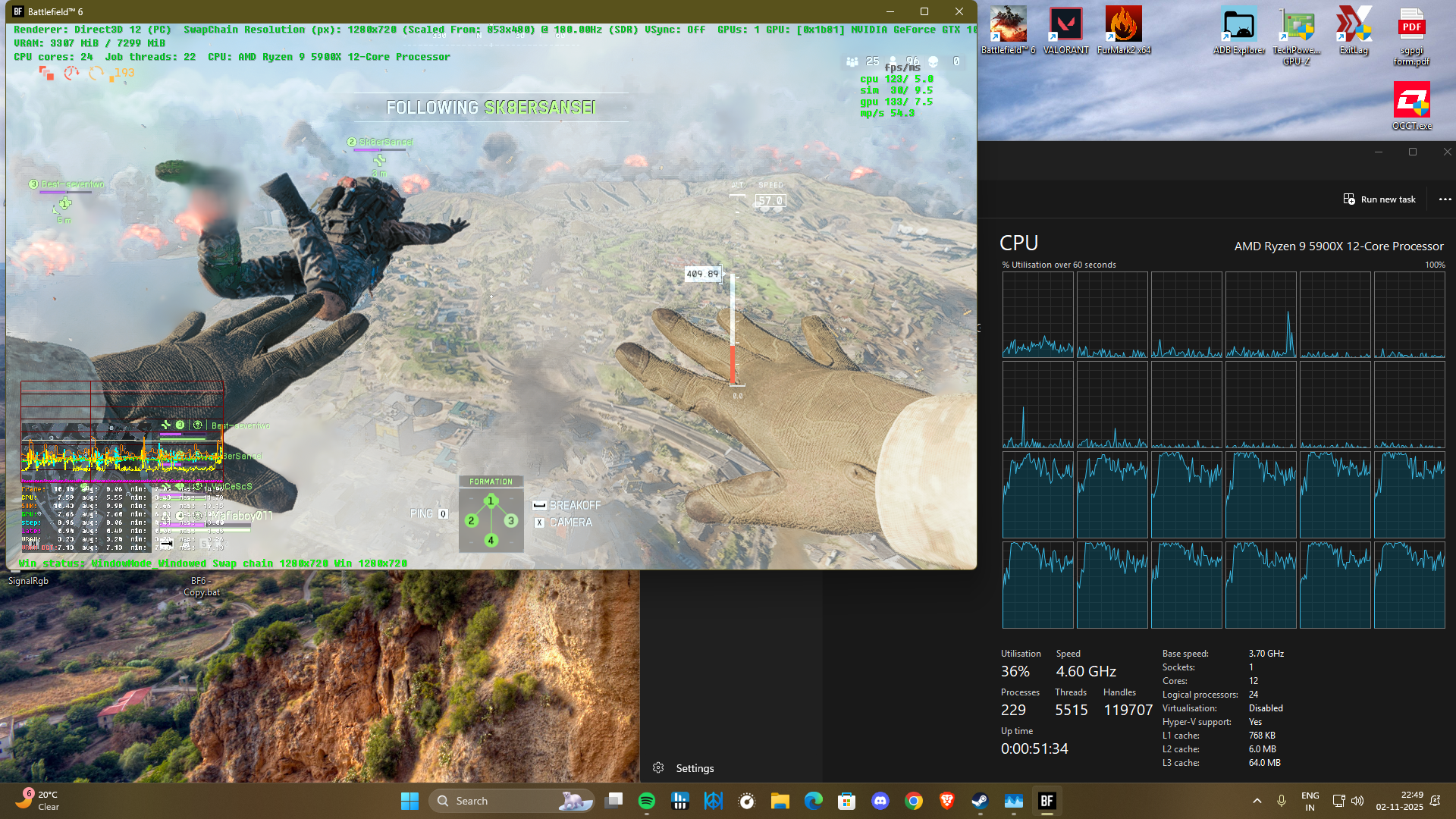Expand the system tray hidden icons chevron
The width and height of the screenshot is (1456, 819).
[1257, 801]
